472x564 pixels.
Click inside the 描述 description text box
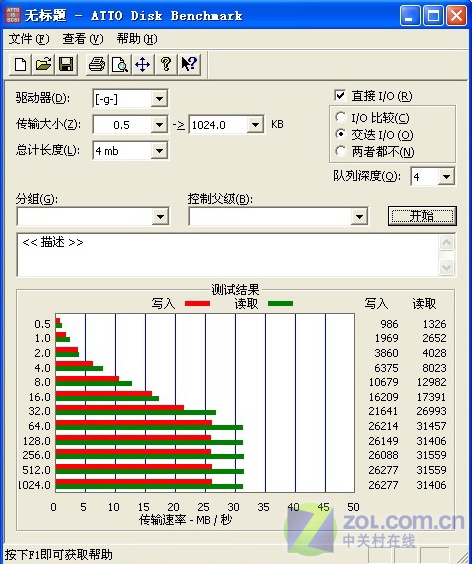tap(228, 255)
